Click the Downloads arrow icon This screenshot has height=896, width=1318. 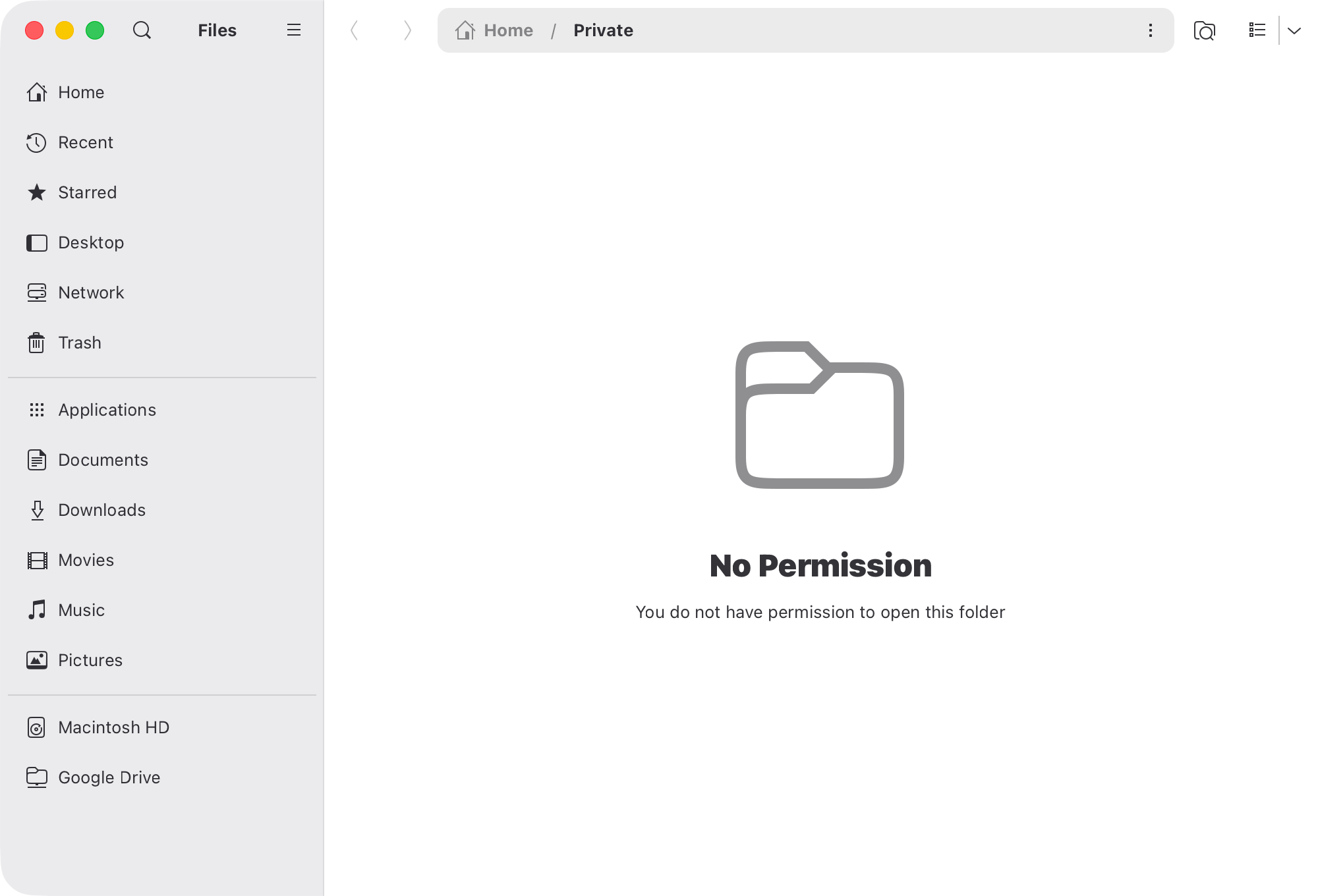point(37,510)
